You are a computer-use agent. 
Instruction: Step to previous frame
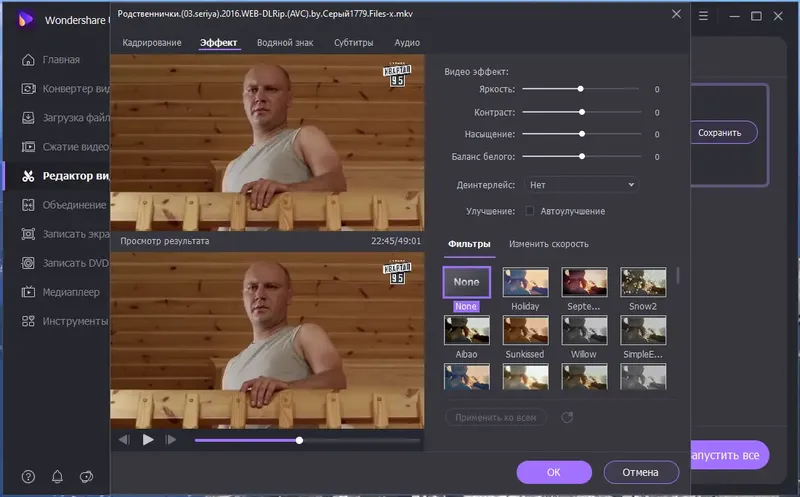tap(124, 439)
